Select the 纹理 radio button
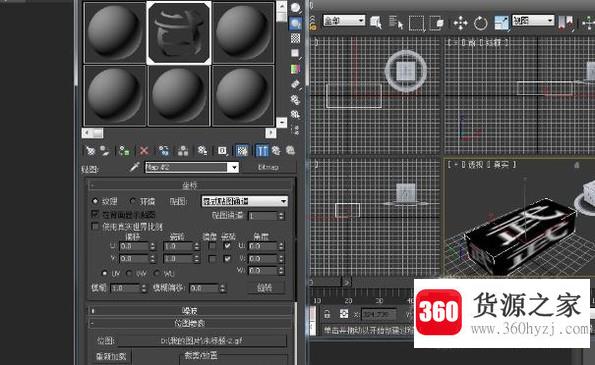595x365 pixels. point(95,201)
